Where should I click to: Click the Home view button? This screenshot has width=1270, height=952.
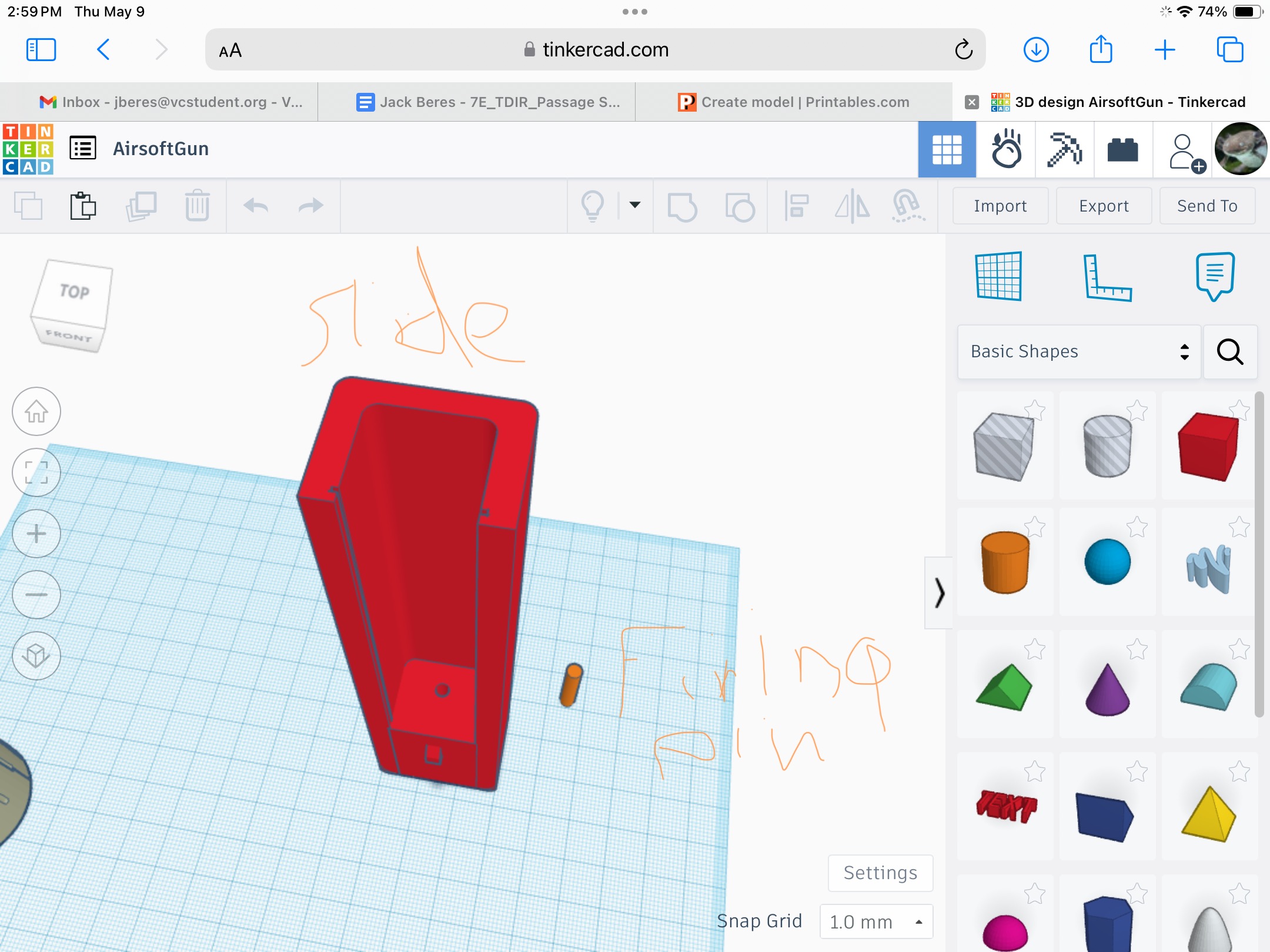click(x=36, y=411)
